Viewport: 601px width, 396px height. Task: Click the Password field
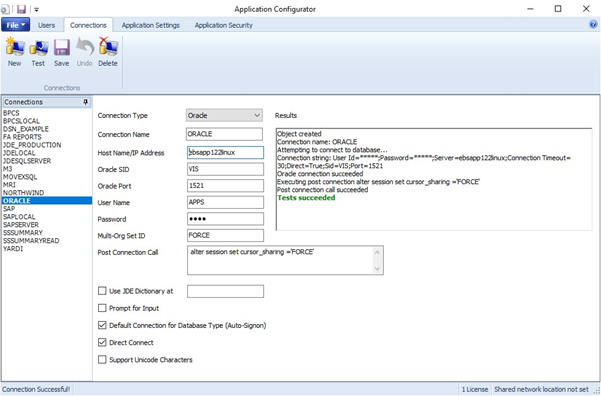(x=225, y=219)
